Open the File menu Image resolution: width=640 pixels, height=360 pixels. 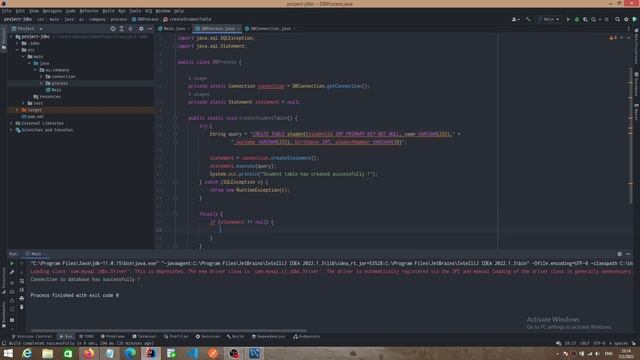pos(7,11)
